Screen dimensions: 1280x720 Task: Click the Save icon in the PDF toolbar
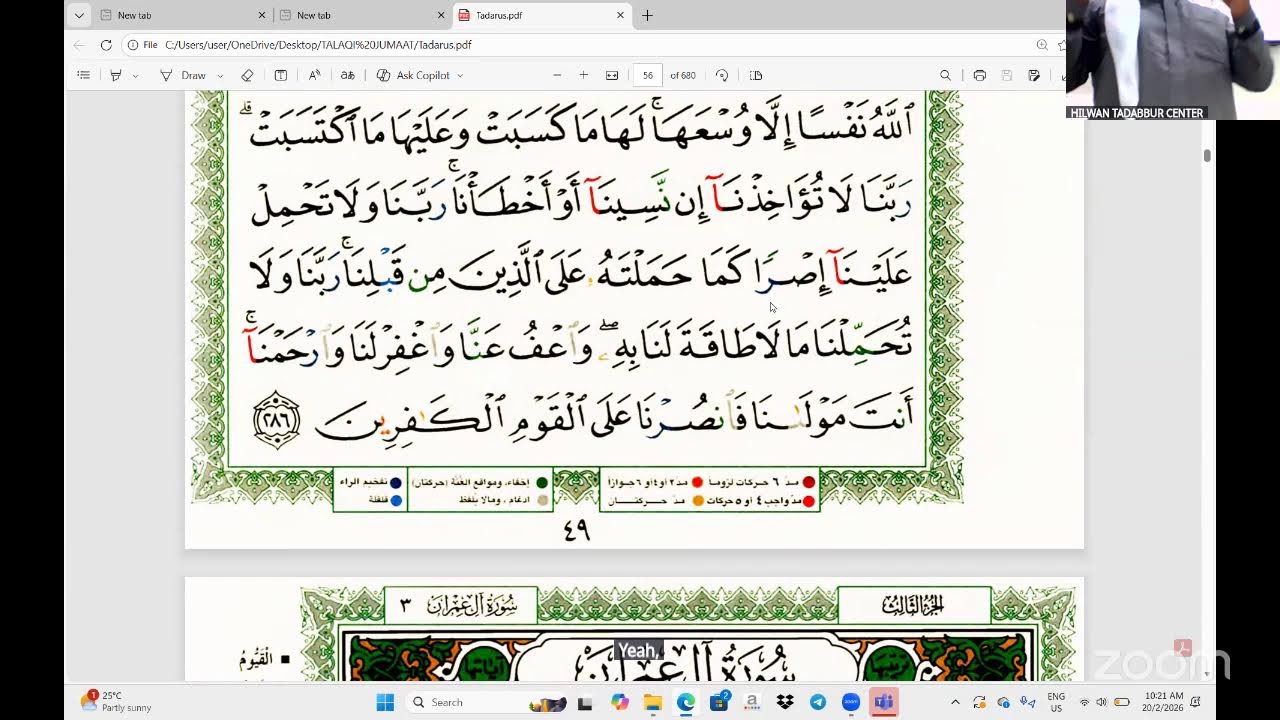[x=1007, y=75]
